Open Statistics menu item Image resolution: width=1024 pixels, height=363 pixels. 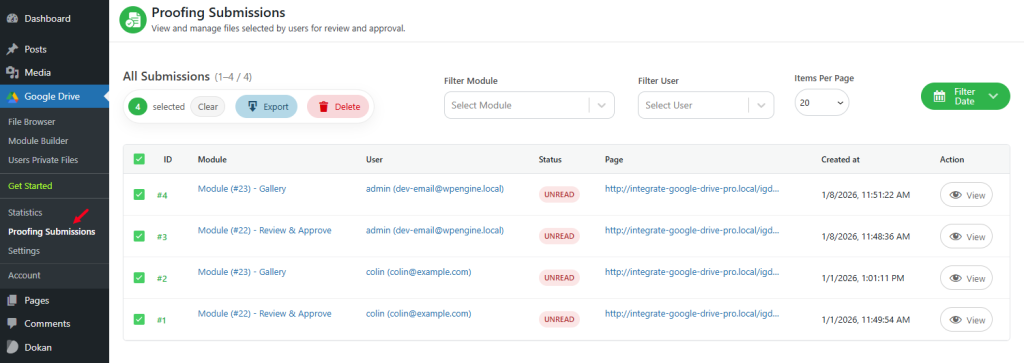25,213
